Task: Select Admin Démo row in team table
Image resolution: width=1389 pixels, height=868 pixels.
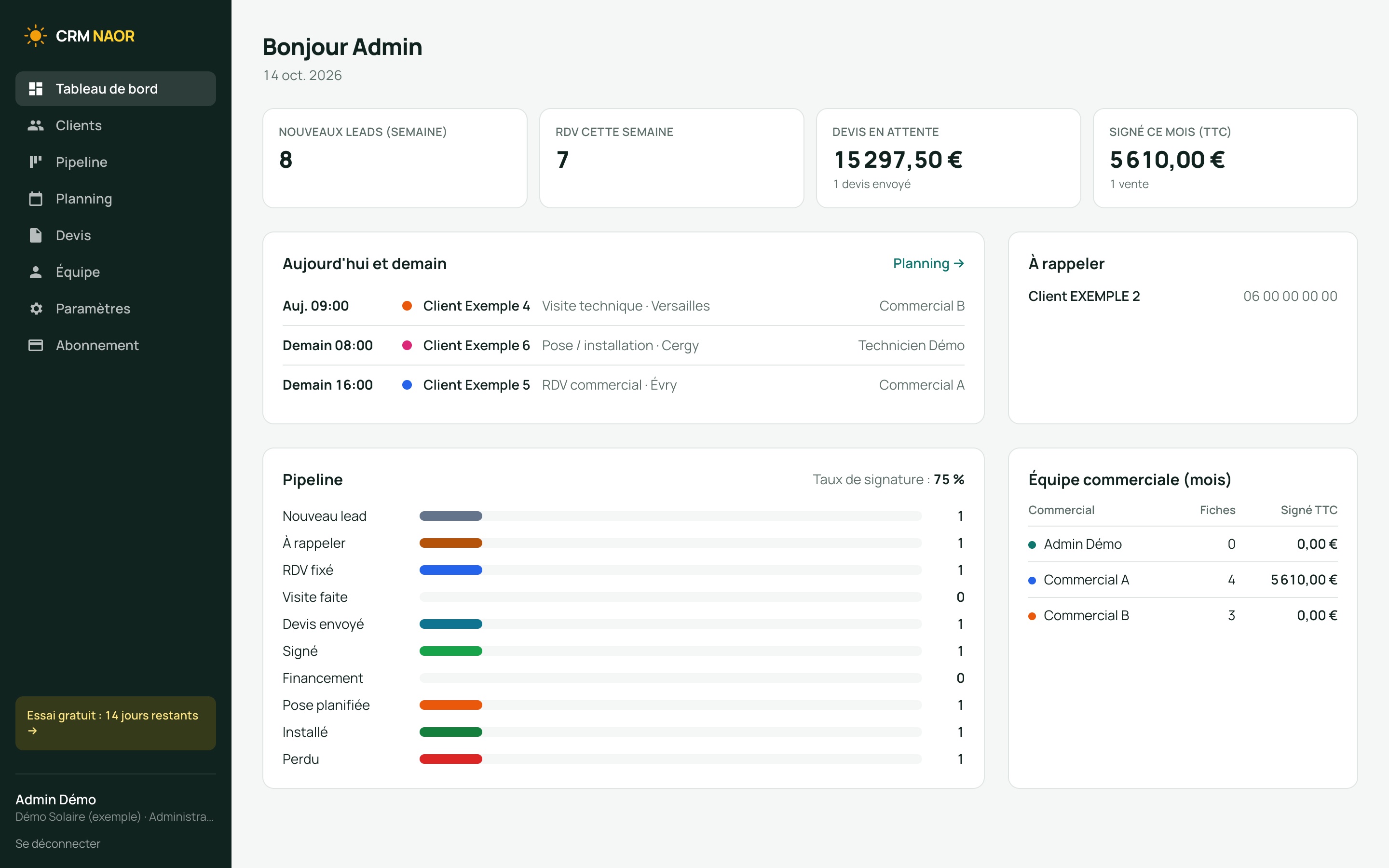Action: [x=1183, y=544]
